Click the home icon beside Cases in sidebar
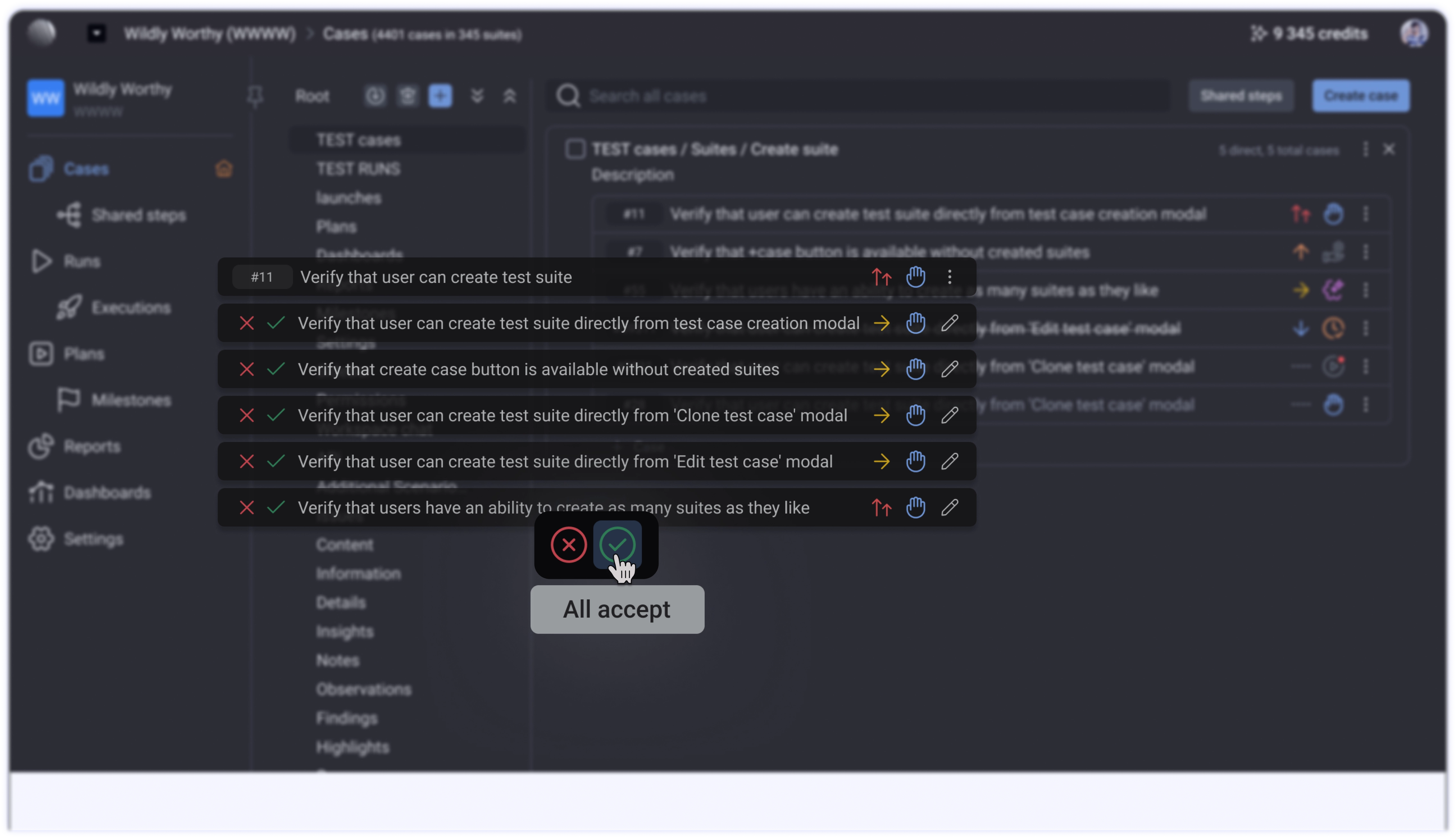 tap(224, 168)
